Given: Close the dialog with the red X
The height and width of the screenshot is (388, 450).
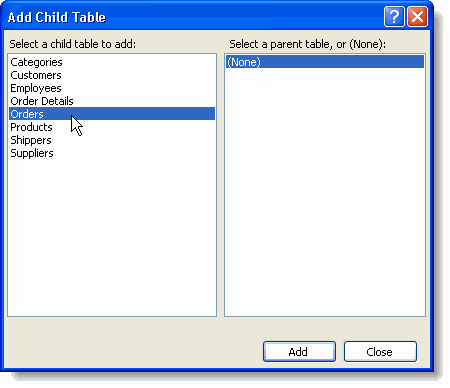Looking at the screenshot, I should 417,16.
